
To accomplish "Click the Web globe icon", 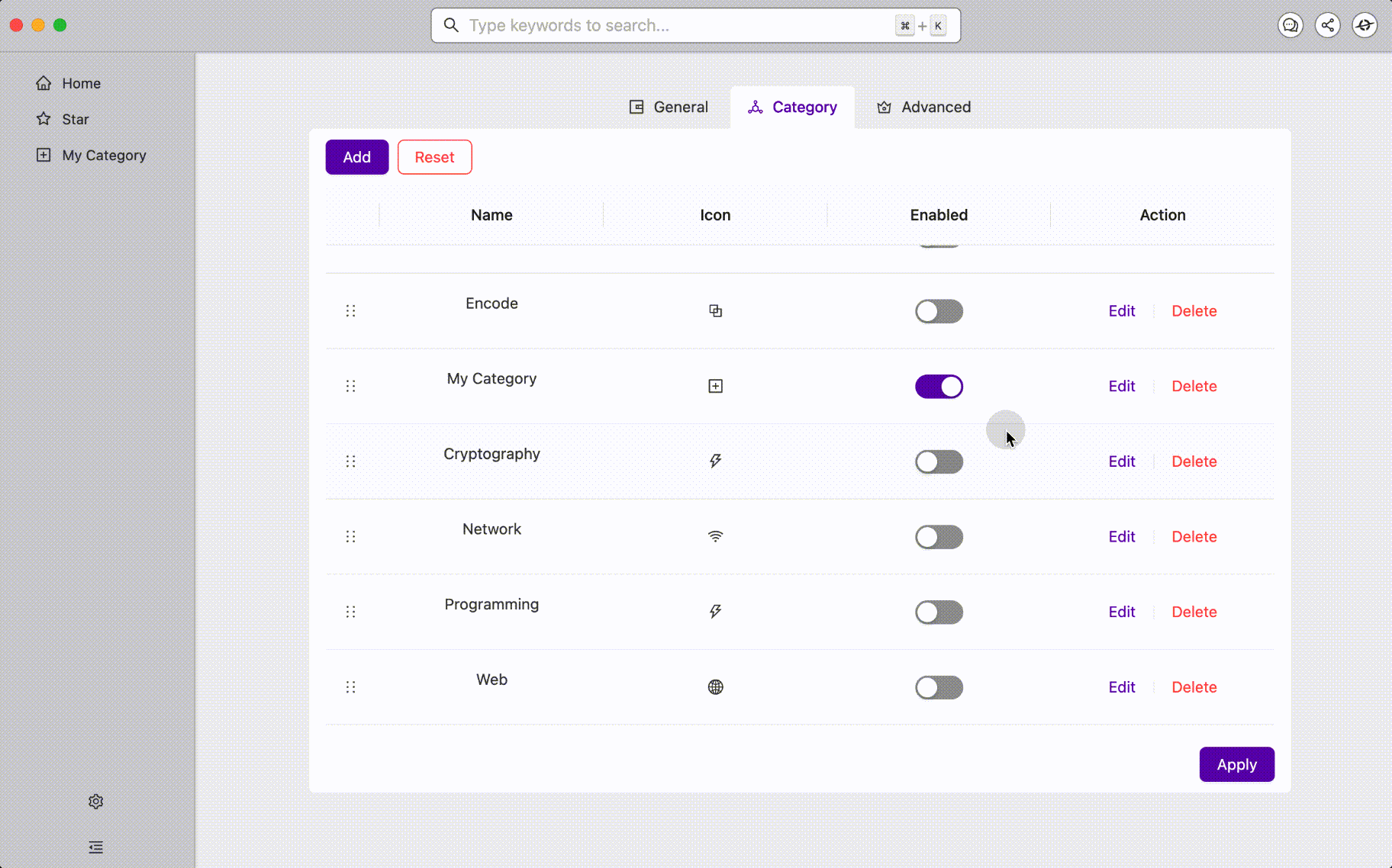I will 715,687.
